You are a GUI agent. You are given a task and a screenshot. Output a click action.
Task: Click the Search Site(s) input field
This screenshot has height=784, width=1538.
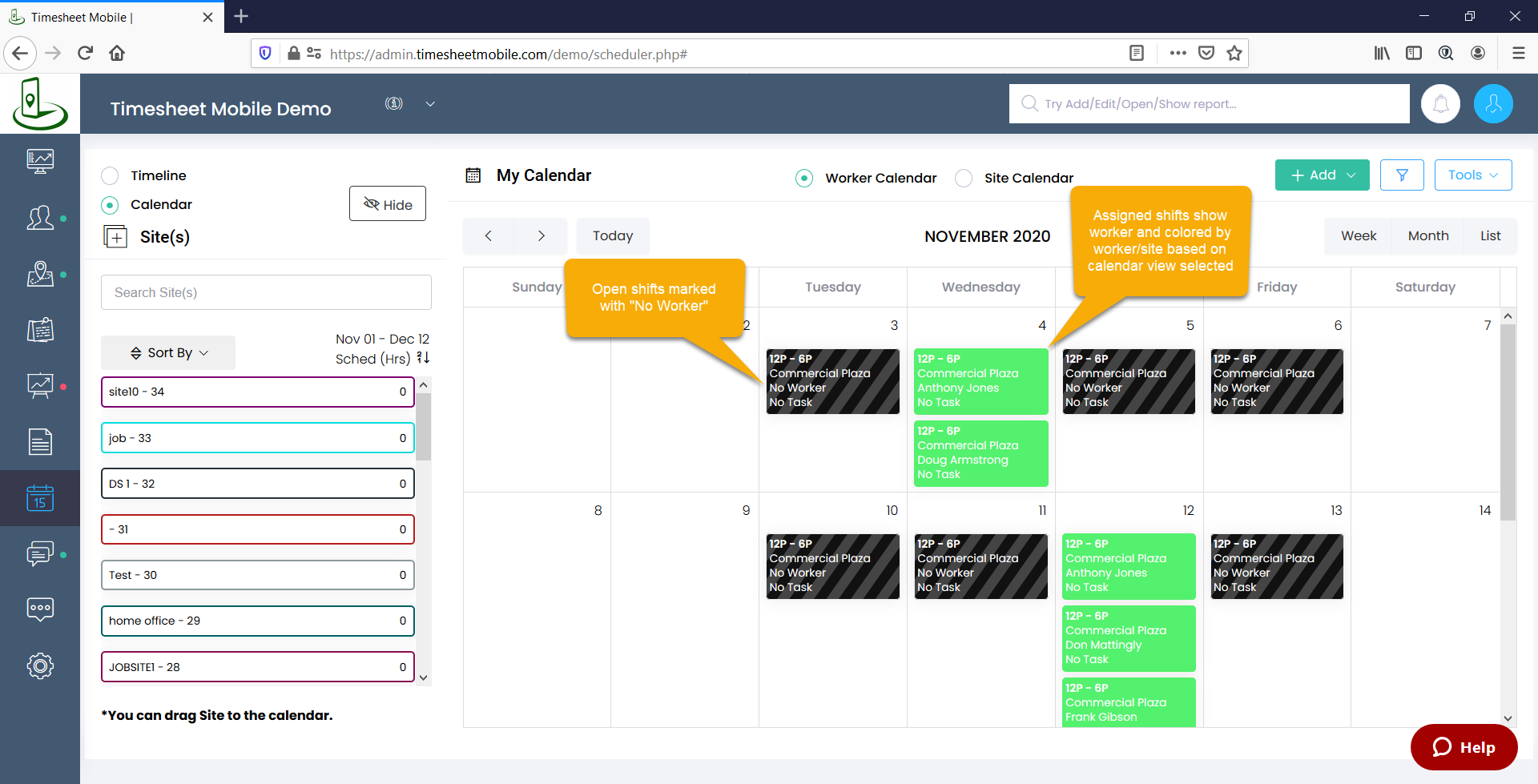click(x=266, y=293)
